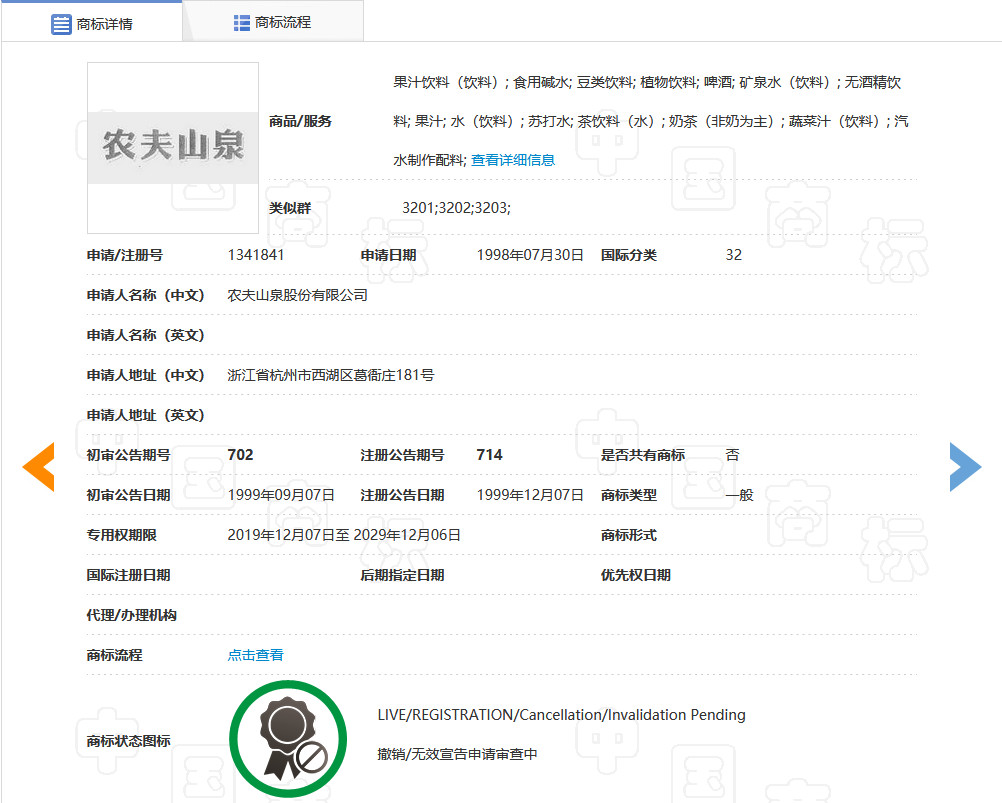Click the 注册公告期号 label

403,455
